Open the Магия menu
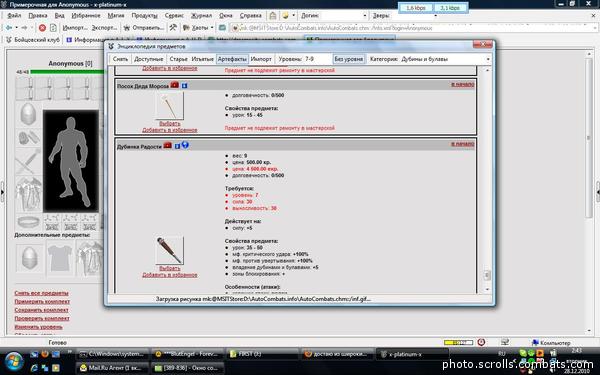The height and width of the screenshot is (375, 600). 116,16
